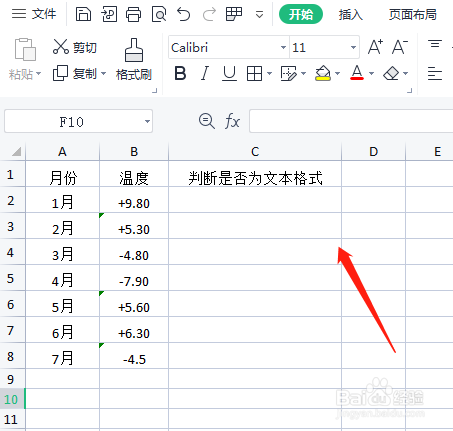The image size is (453, 431).
Task: Click the Redo arrow
Action: [209, 14]
